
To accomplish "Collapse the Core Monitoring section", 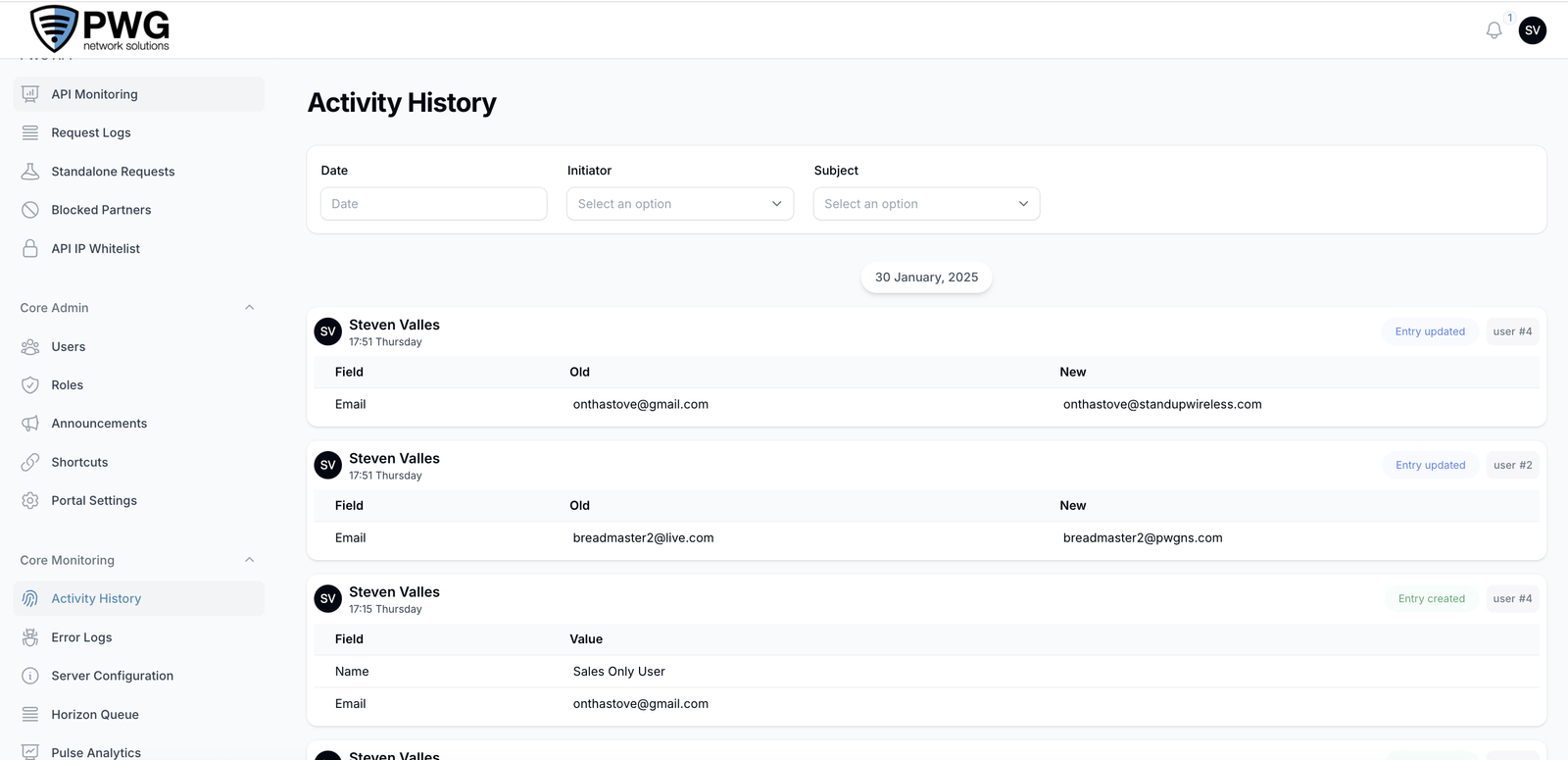I will (x=249, y=560).
